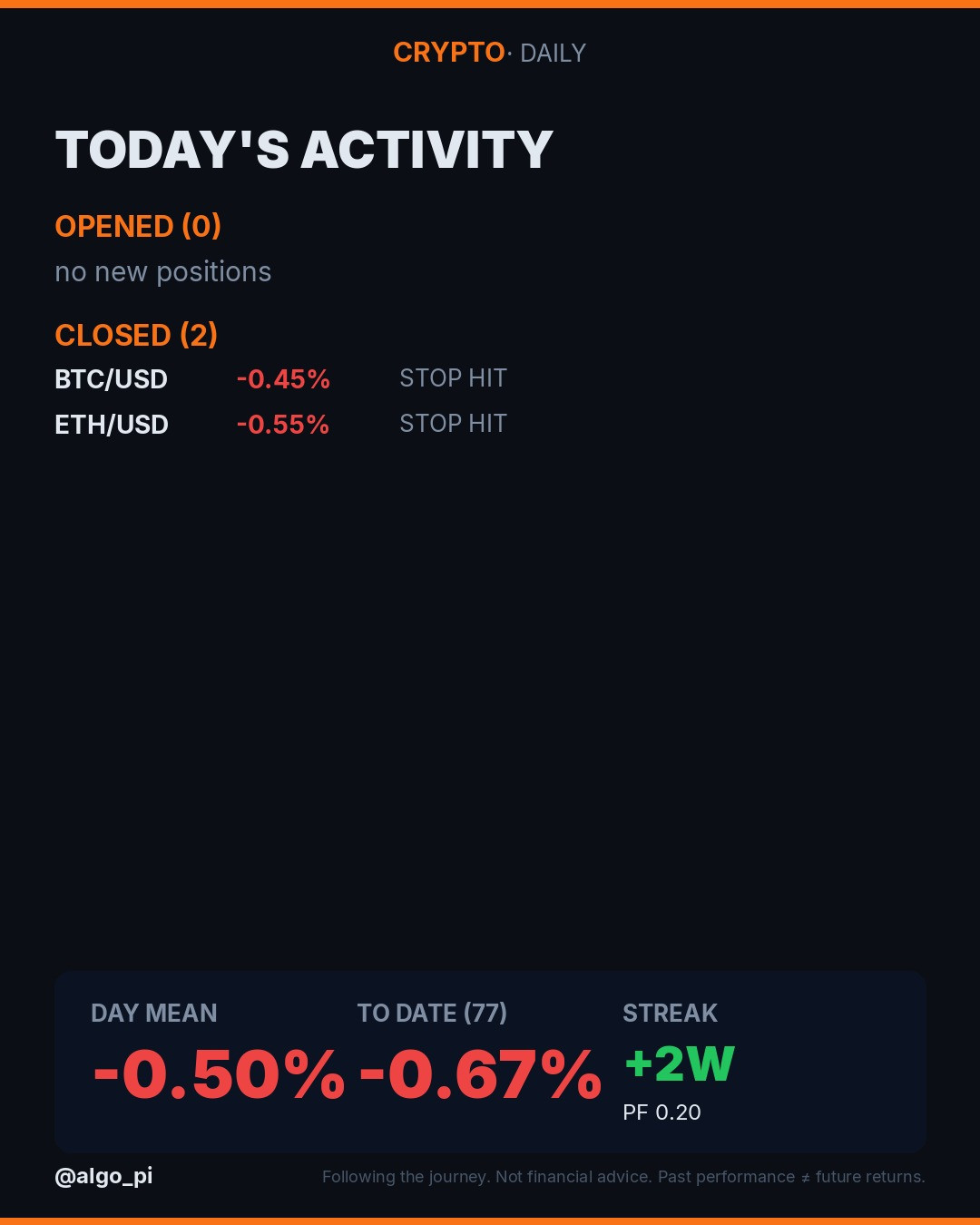
Task: Click the CRYPTO header label
Action: click(448, 53)
